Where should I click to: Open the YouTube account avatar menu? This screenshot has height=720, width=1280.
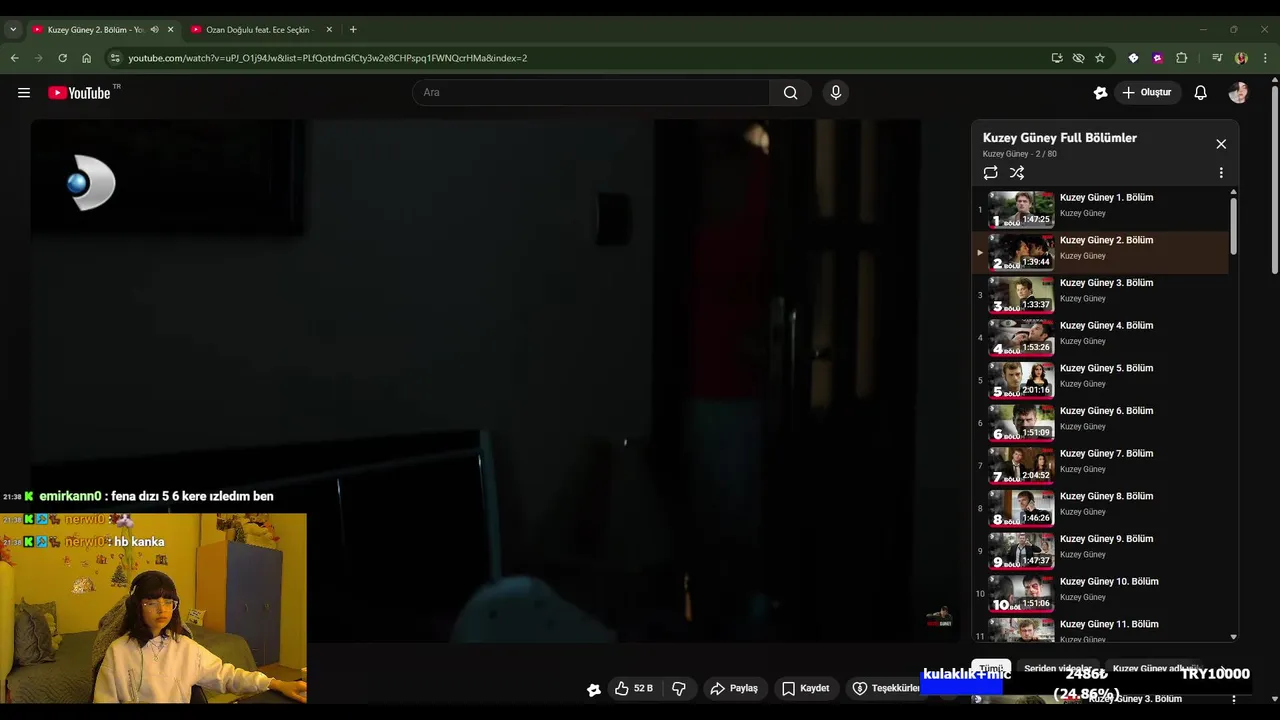tap(1239, 93)
